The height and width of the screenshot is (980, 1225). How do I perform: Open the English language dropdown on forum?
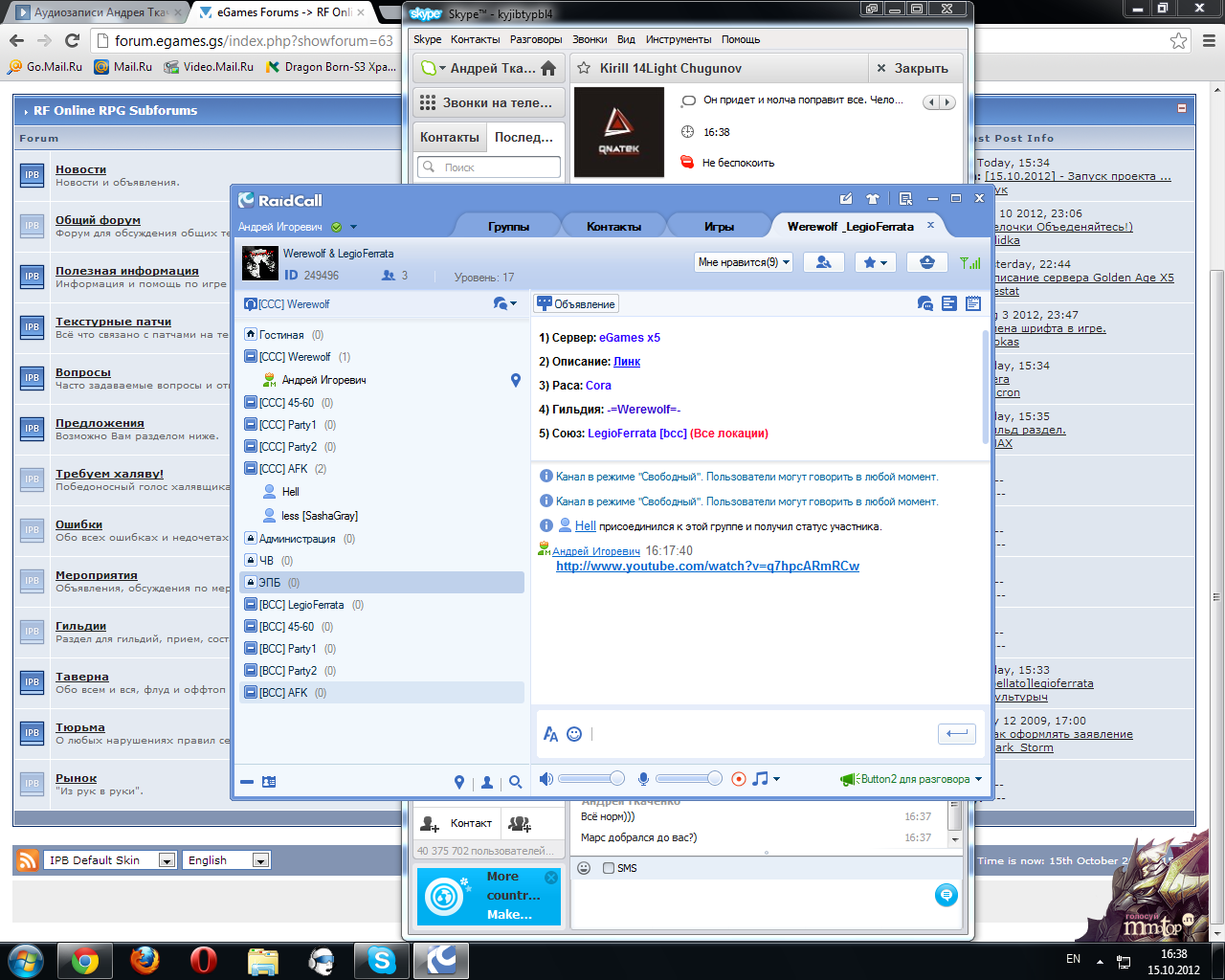point(227,860)
